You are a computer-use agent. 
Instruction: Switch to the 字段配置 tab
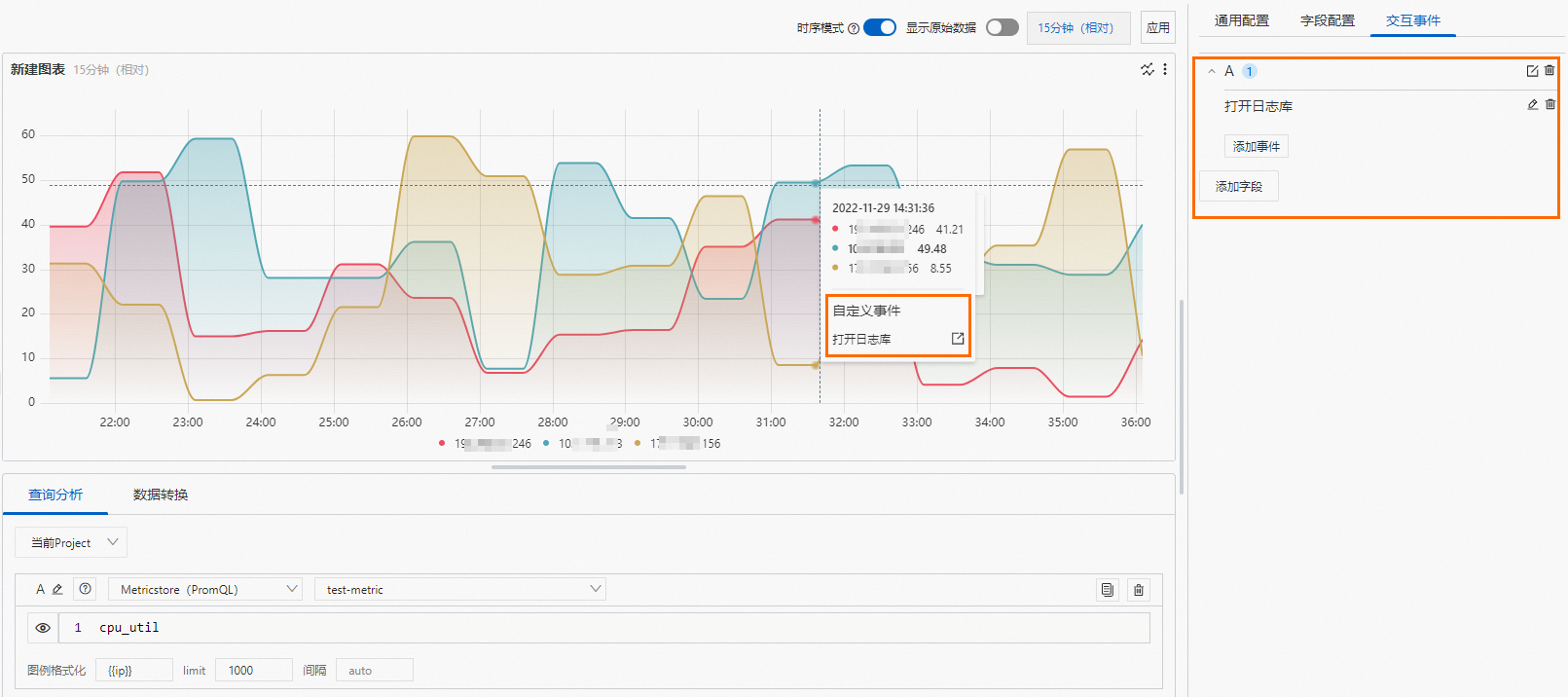[x=1328, y=20]
